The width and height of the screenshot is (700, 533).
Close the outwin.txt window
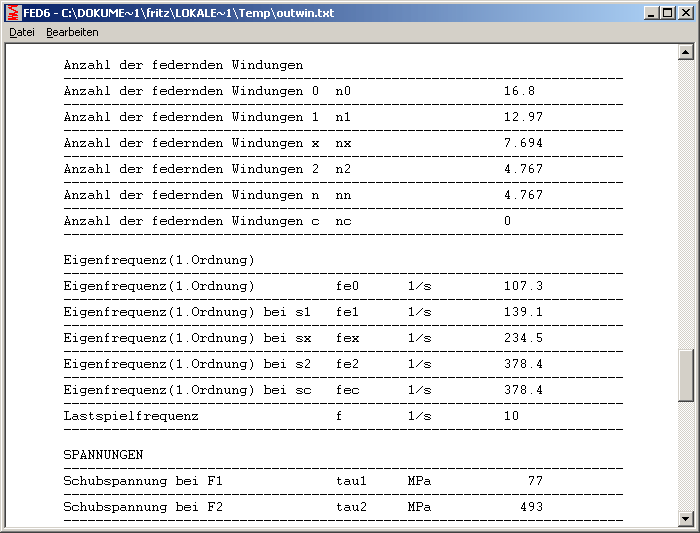[x=685, y=13]
